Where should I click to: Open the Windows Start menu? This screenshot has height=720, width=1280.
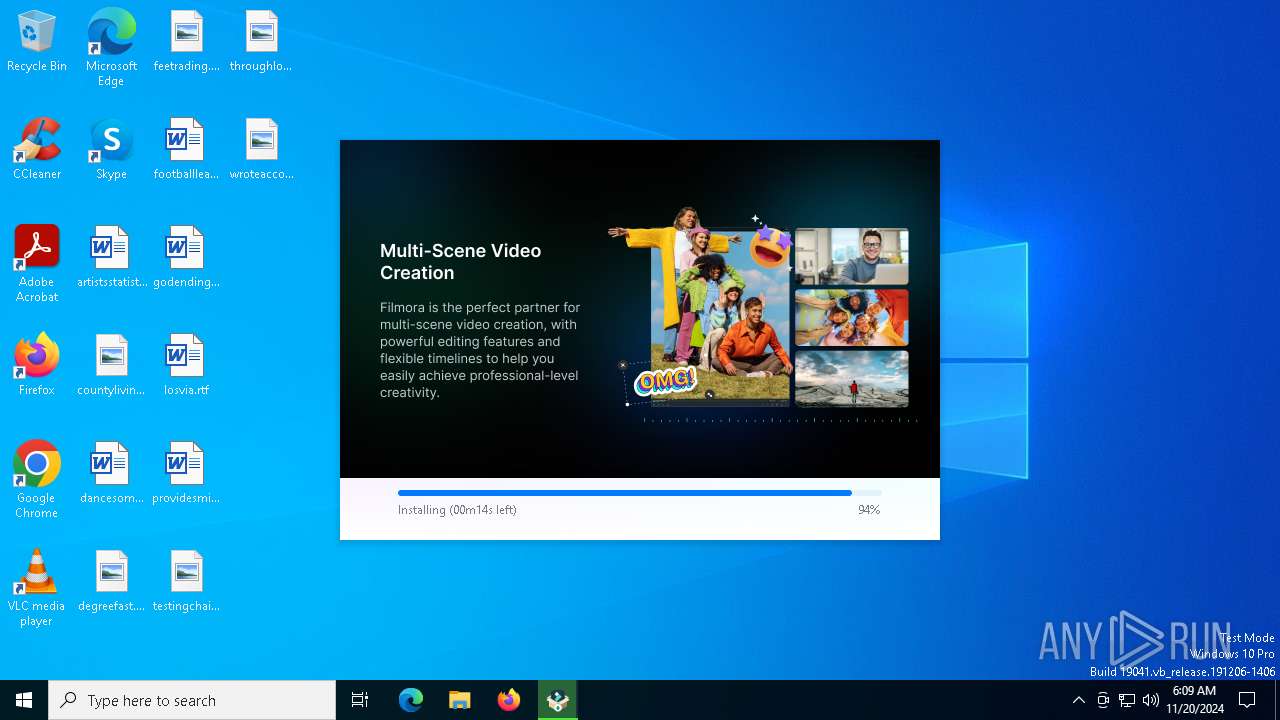coord(24,700)
